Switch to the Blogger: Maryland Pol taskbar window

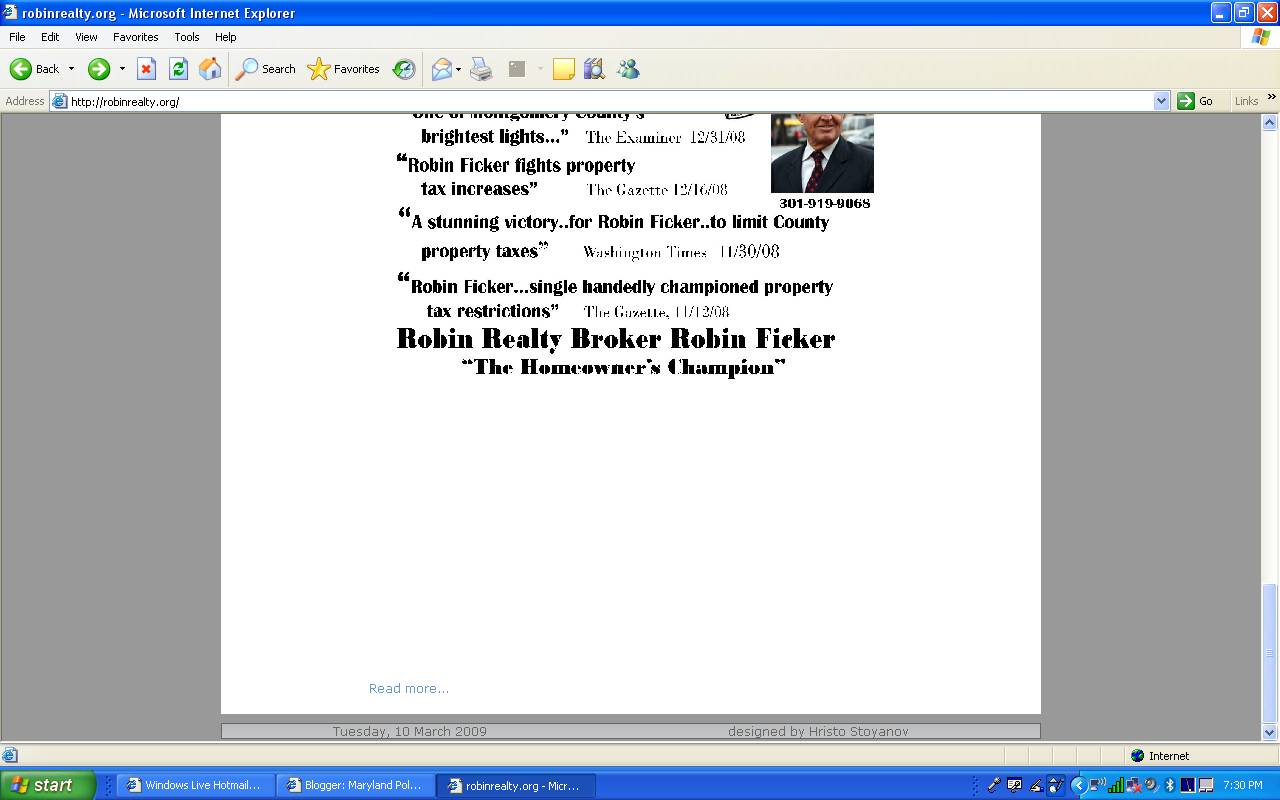point(356,785)
